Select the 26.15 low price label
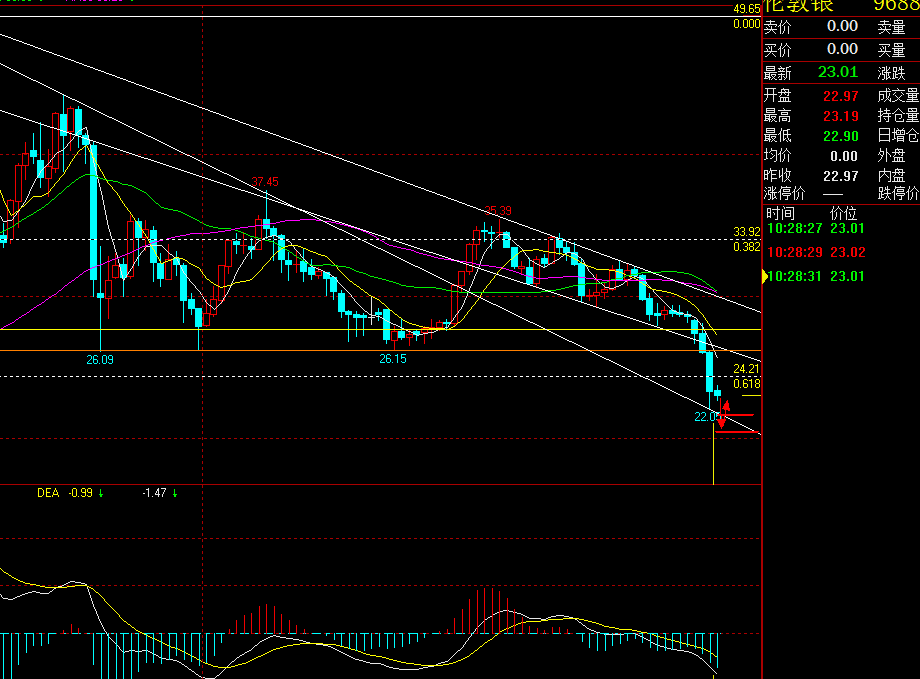This screenshot has width=920, height=679. 393,359
